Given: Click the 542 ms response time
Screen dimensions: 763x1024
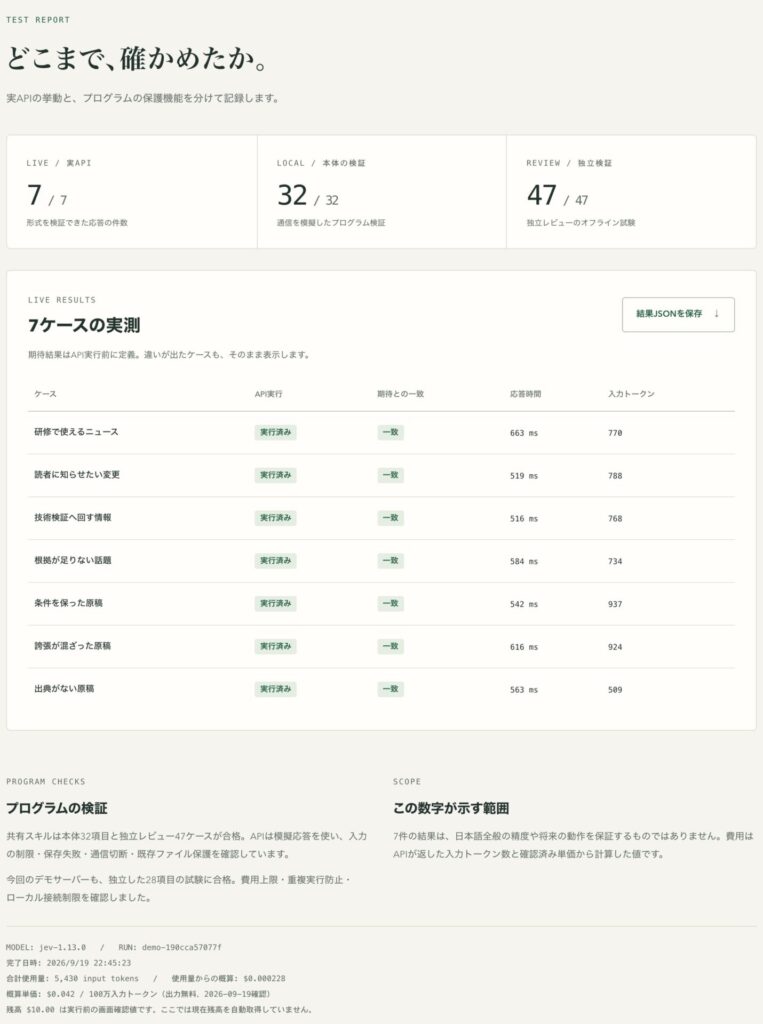Looking at the screenshot, I should (x=524, y=604).
